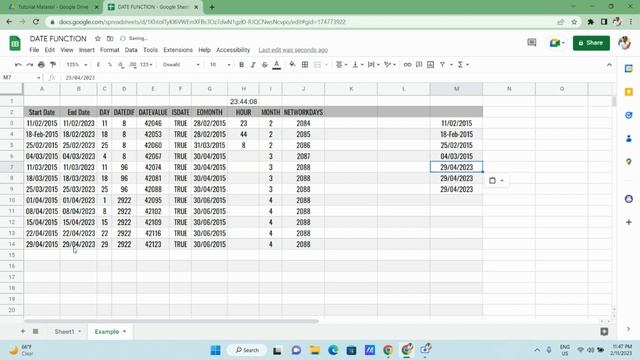
Task: Open horizontal align dropdown
Action: point(341,64)
